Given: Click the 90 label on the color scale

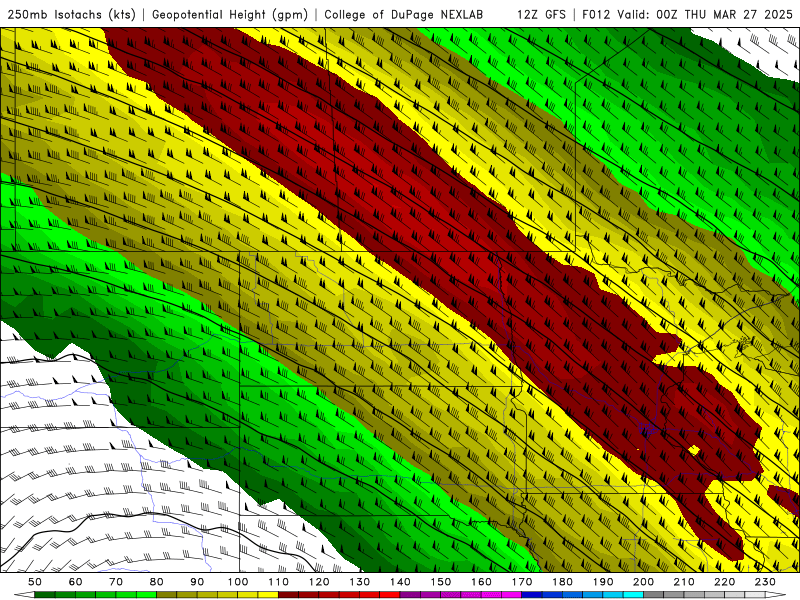Looking at the screenshot, I should [197, 582].
